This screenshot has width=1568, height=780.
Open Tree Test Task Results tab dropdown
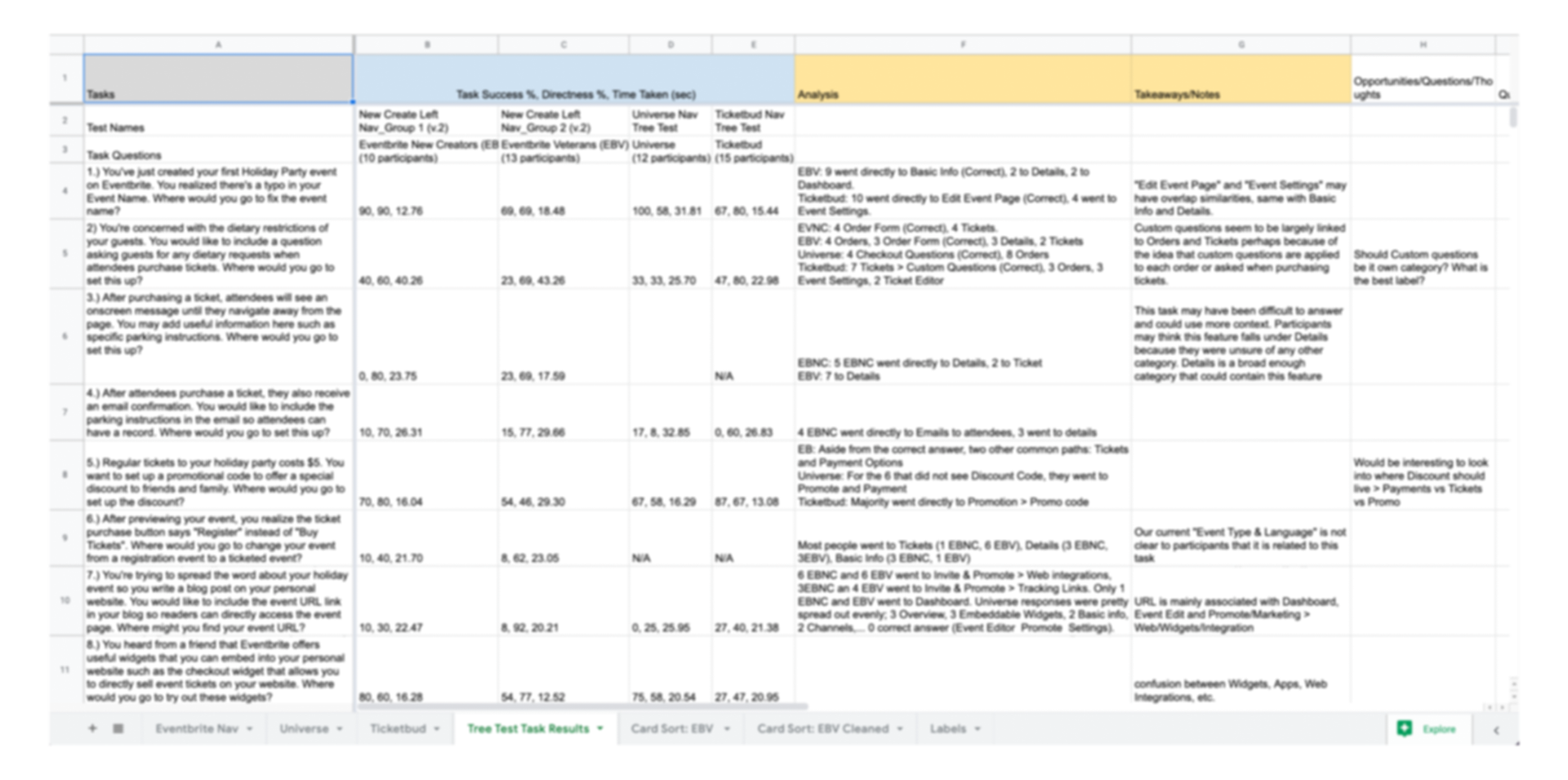pyautogui.click(x=600, y=729)
